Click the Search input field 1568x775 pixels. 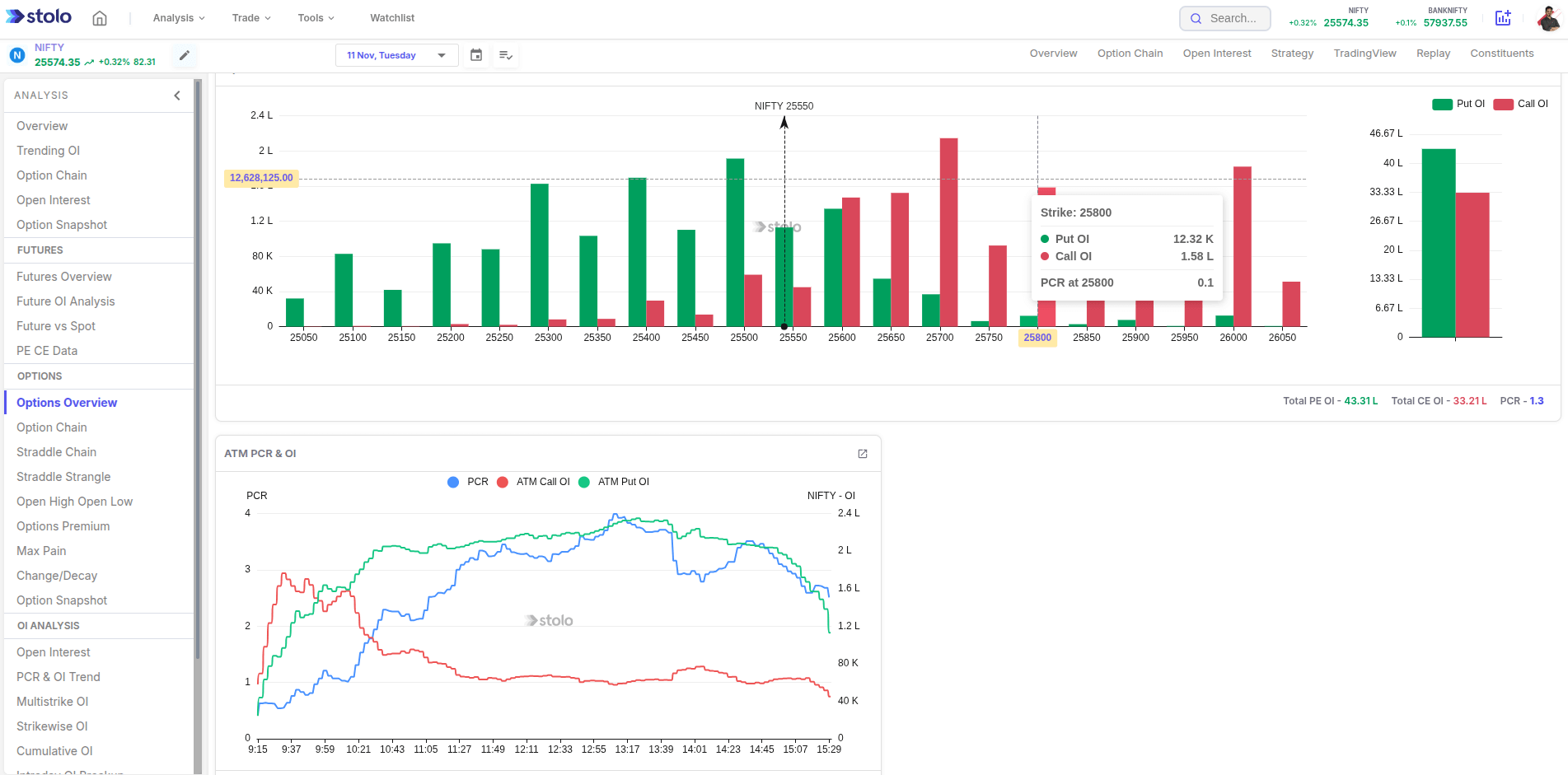(1225, 17)
